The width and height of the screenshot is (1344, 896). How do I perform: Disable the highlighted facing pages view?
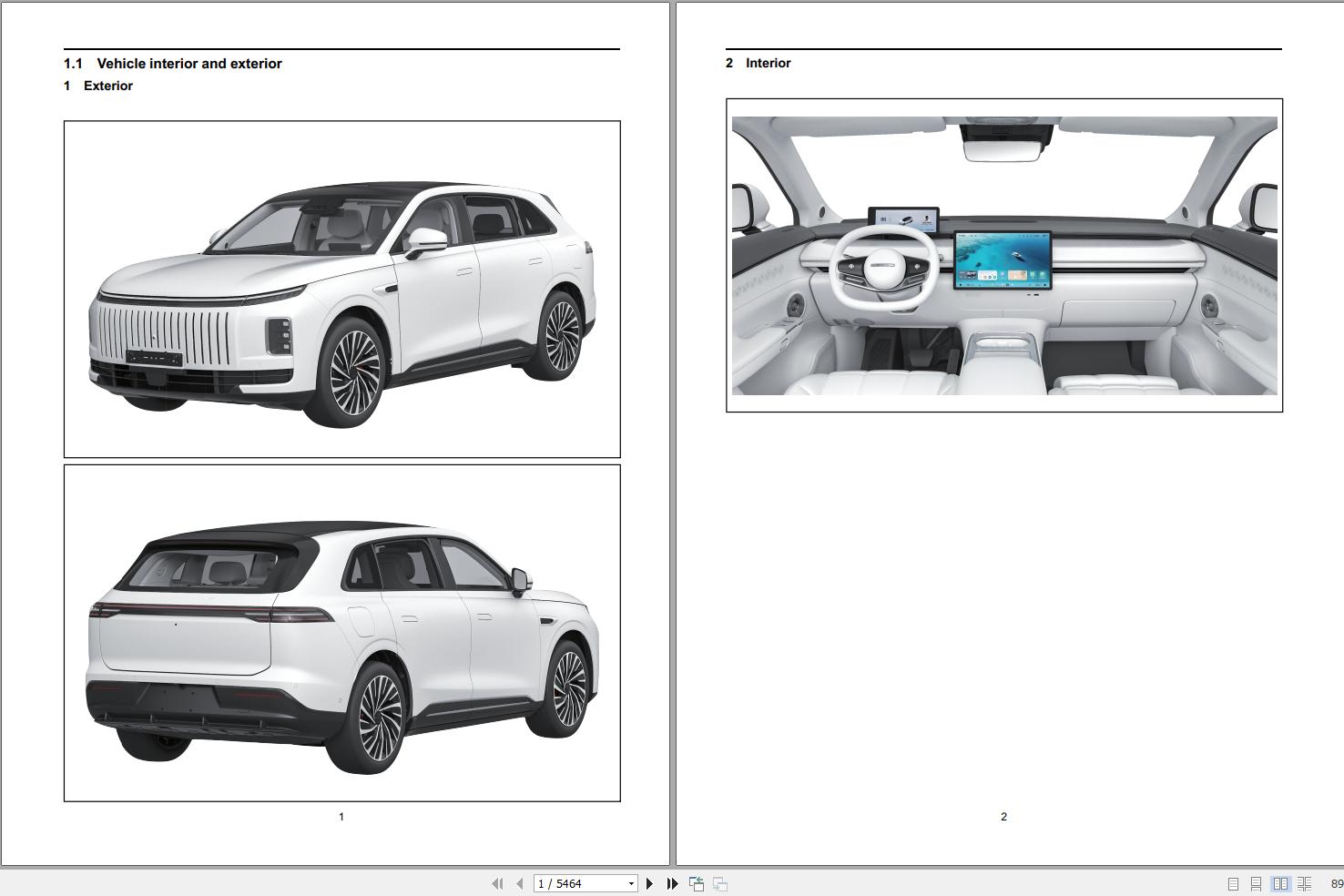click(x=1280, y=883)
